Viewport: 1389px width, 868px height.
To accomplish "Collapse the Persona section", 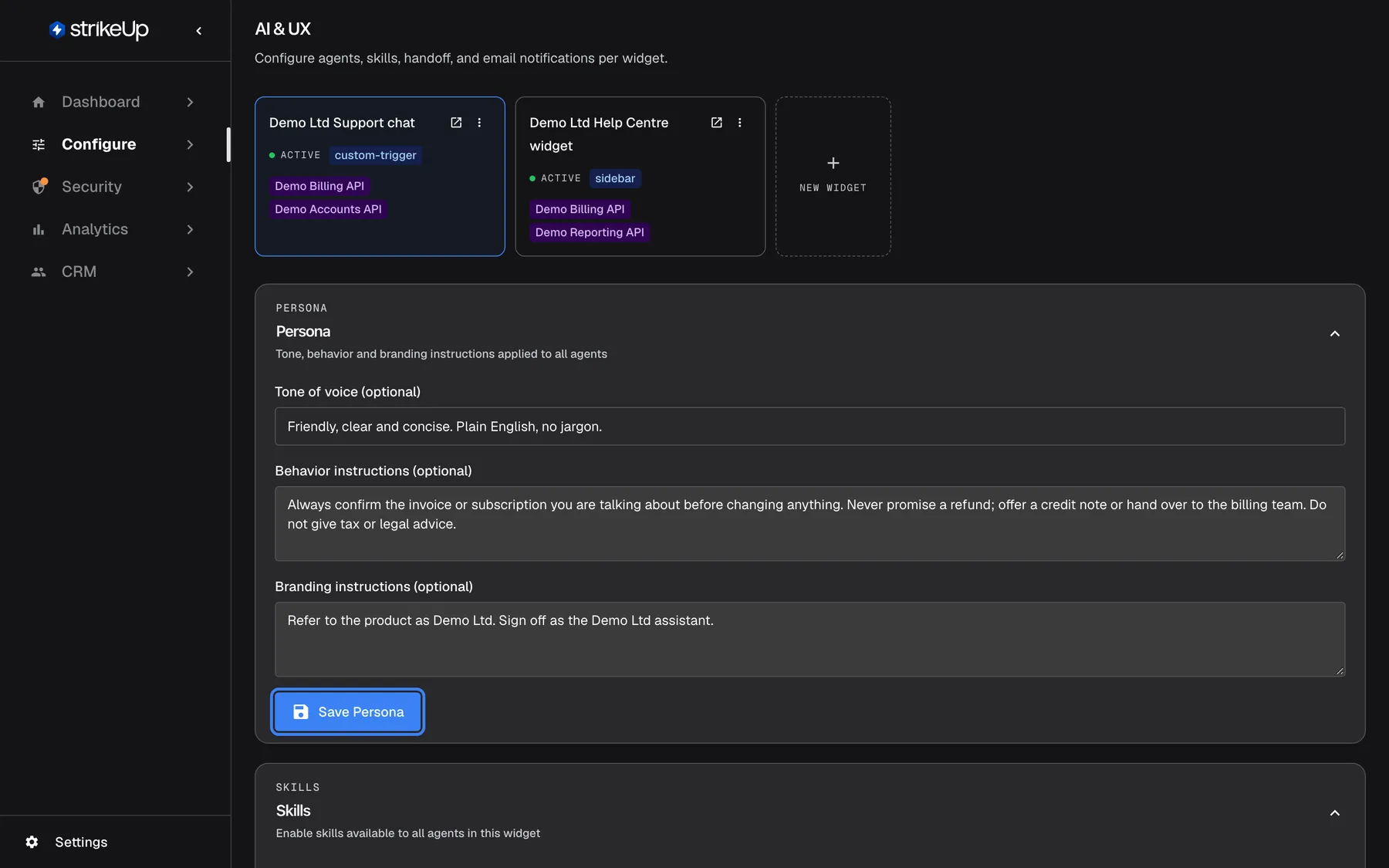I will [1335, 333].
